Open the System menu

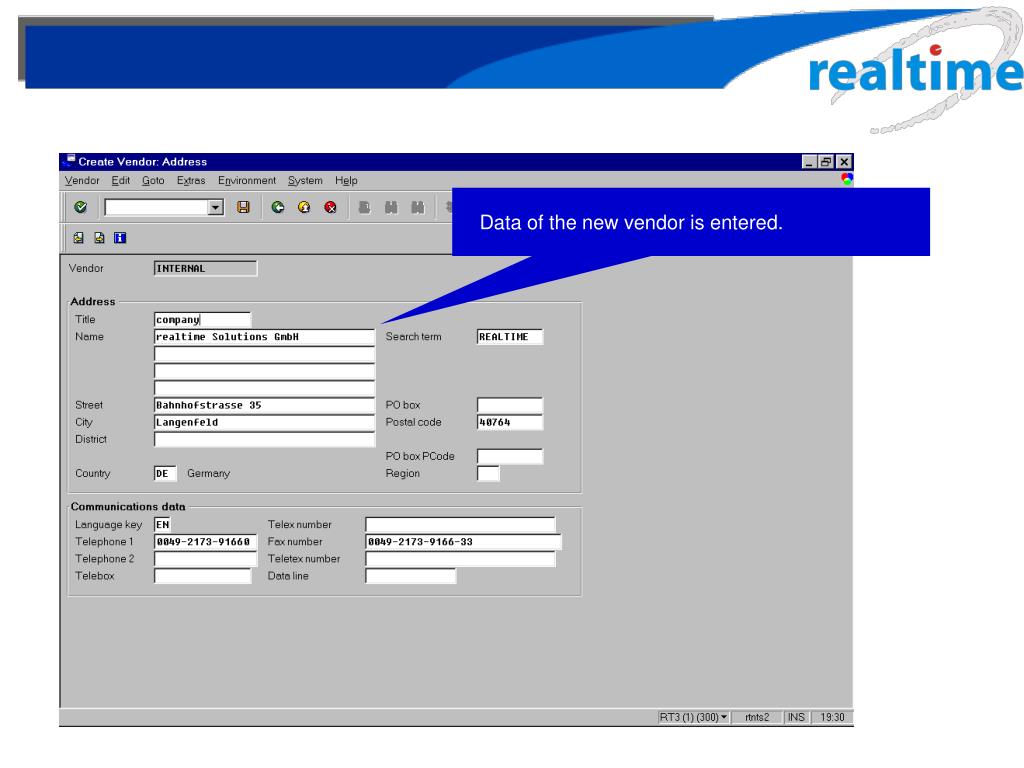click(305, 180)
